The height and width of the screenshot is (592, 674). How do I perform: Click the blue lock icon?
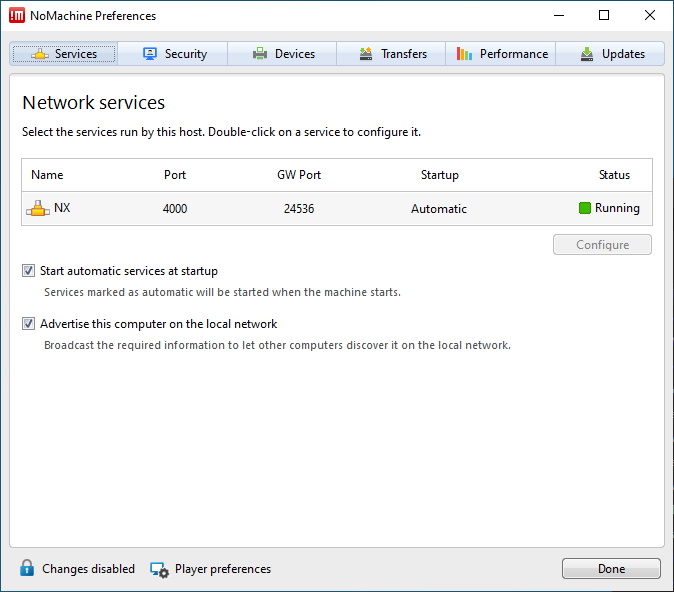[x=27, y=568]
